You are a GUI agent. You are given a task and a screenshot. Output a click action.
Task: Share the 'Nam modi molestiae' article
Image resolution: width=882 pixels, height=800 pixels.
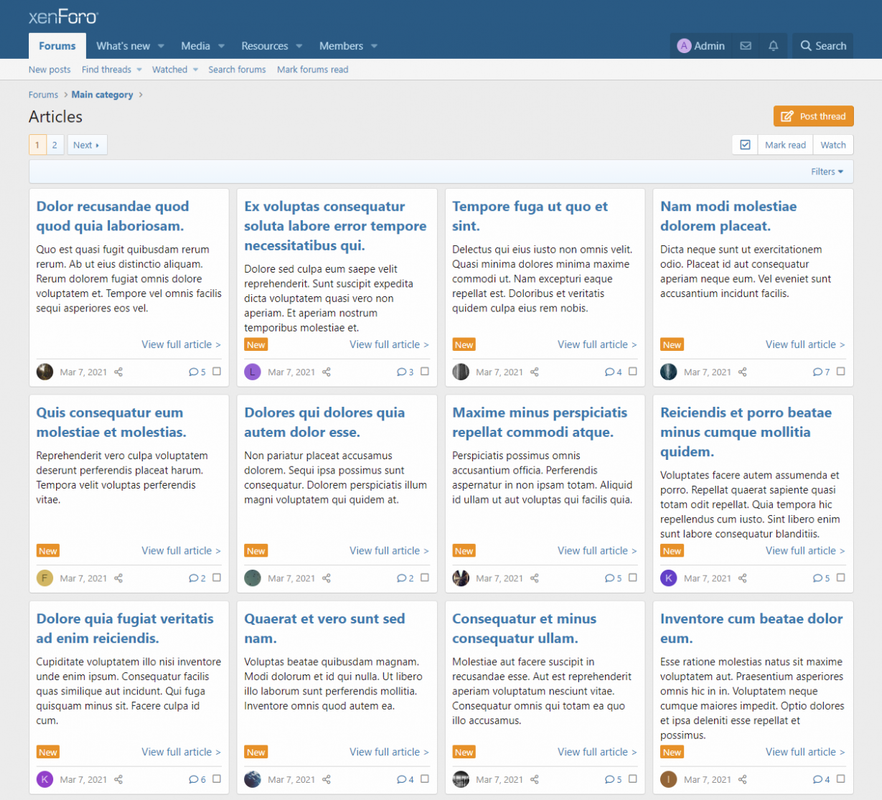(x=742, y=372)
